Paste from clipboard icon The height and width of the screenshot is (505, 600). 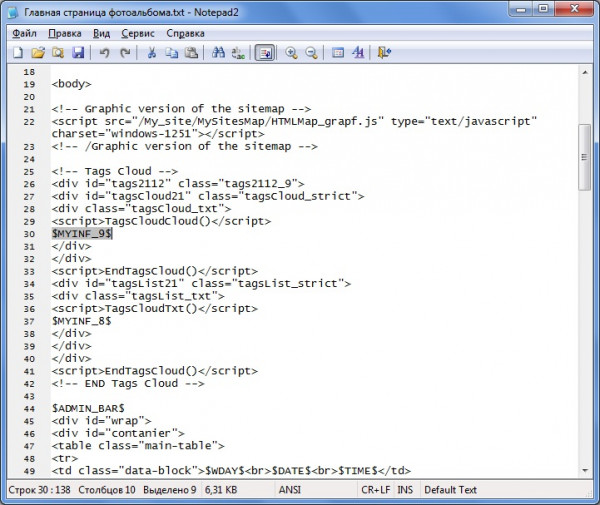pyautogui.click(x=191, y=52)
